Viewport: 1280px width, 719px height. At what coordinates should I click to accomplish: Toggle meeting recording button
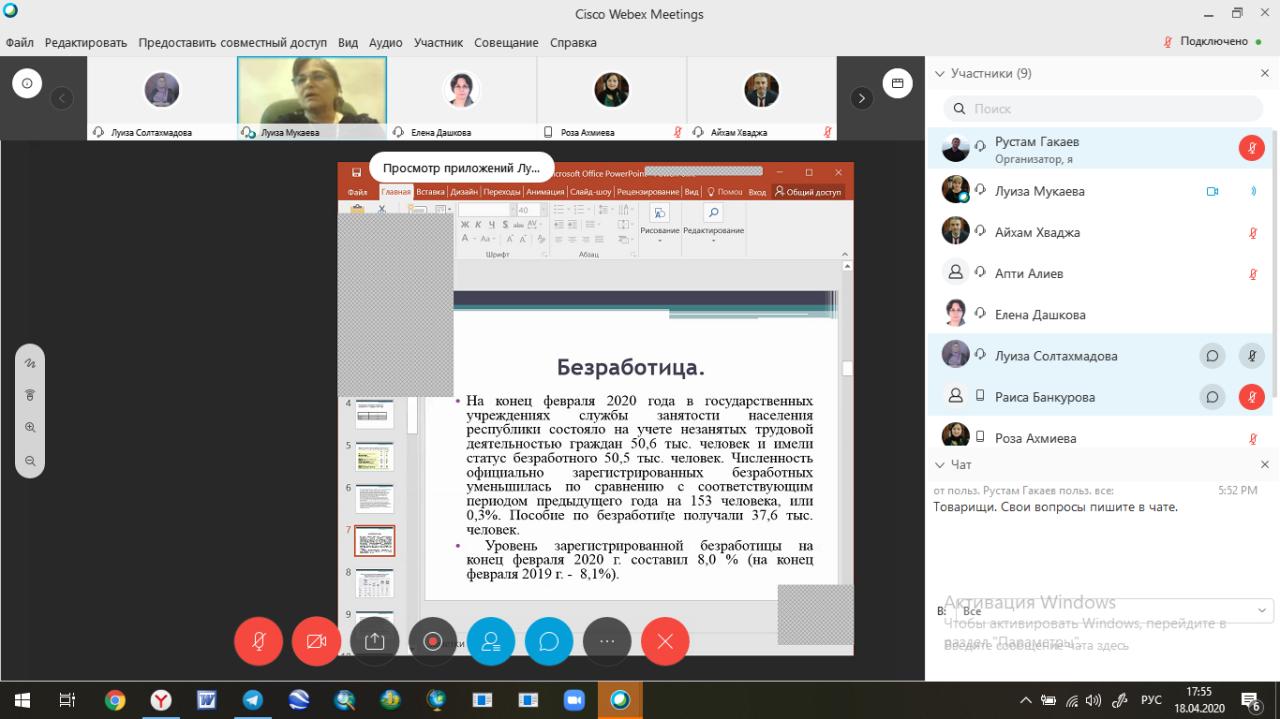pyautogui.click(x=433, y=642)
